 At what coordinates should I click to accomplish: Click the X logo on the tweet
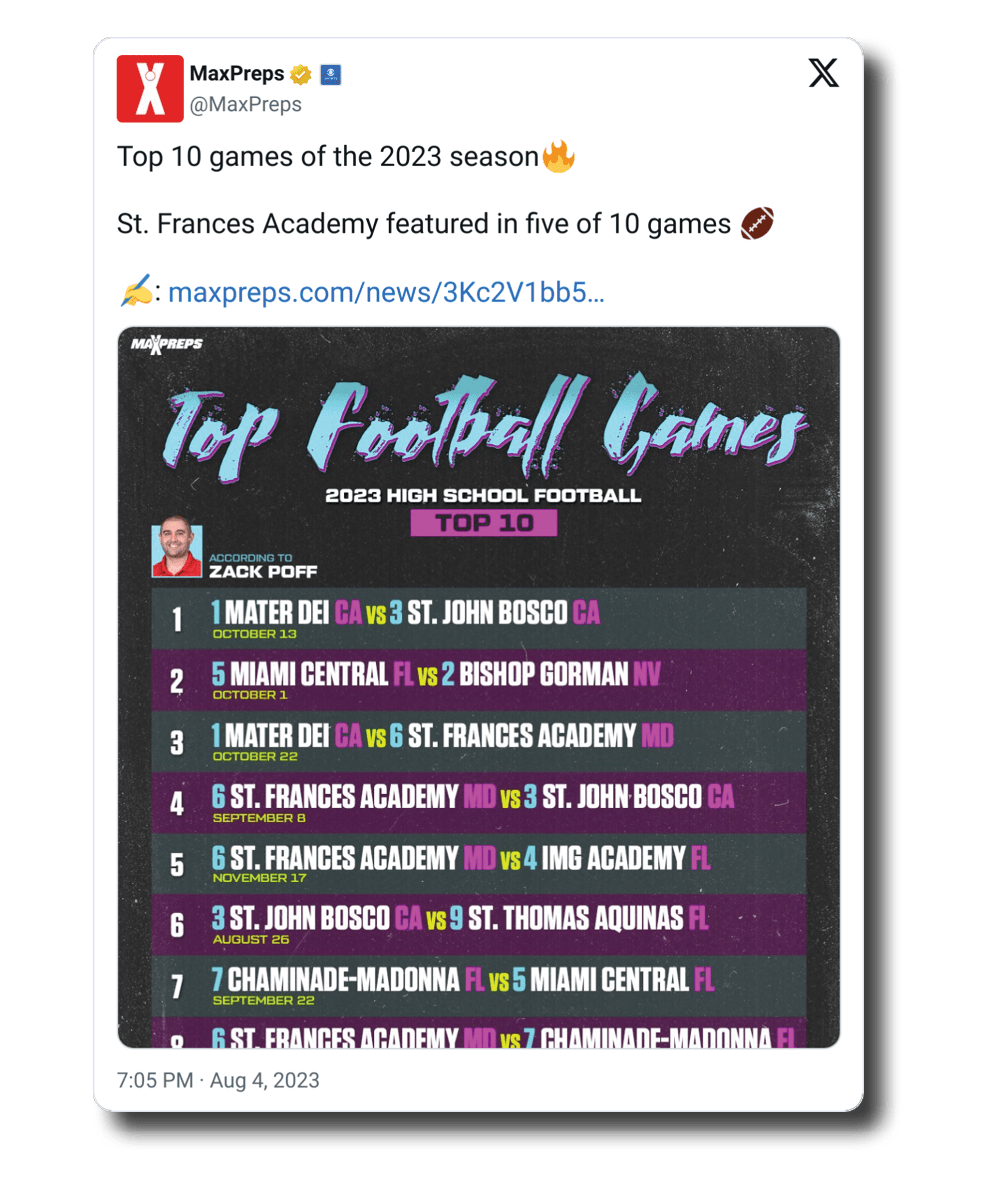(824, 73)
